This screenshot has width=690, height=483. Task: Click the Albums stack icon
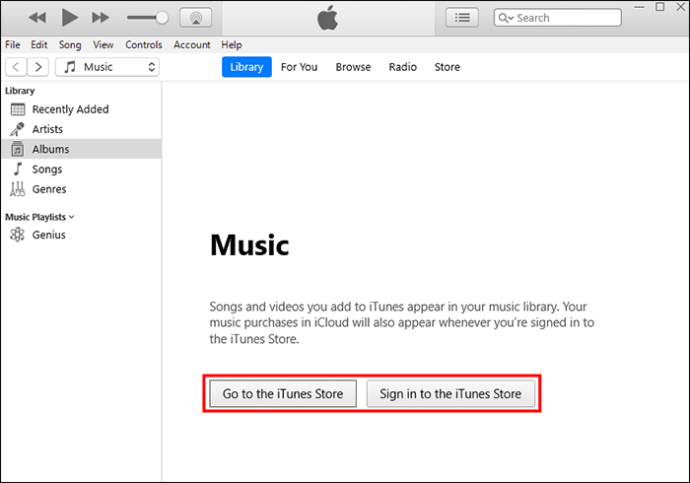pyautogui.click(x=18, y=149)
